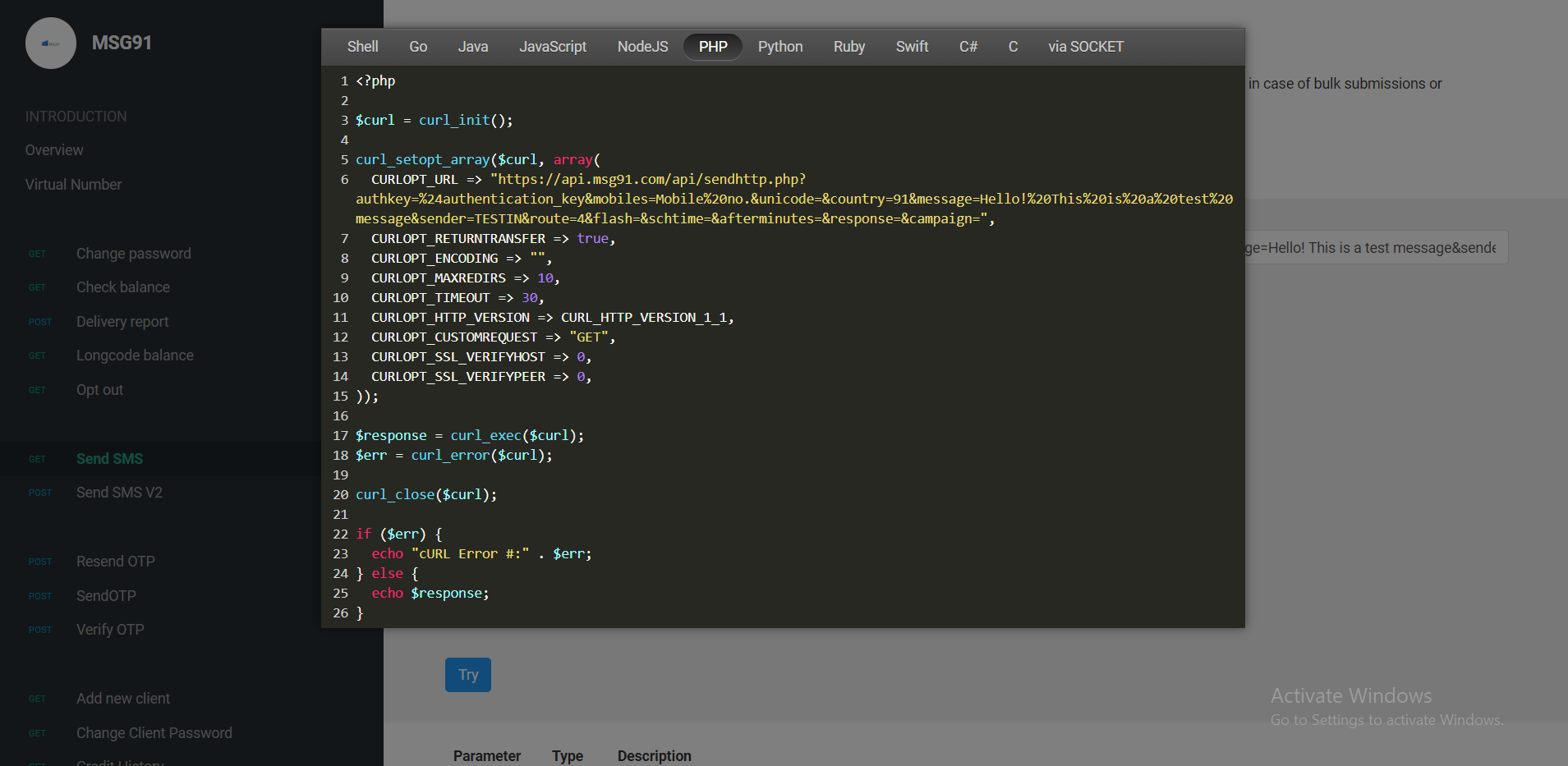Viewport: 1568px width, 766px height.
Task: Click the curl_exec($curl) response line
Action: pyautogui.click(x=470, y=435)
